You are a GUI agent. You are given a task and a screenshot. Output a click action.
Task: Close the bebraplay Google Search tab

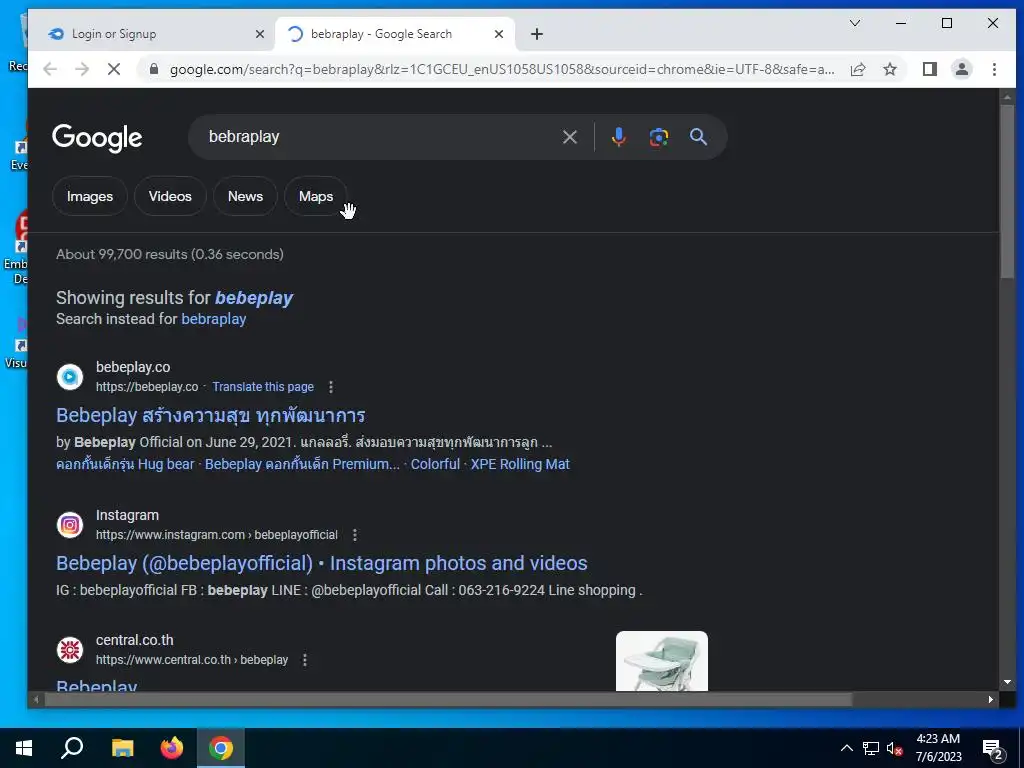point(499,34)
